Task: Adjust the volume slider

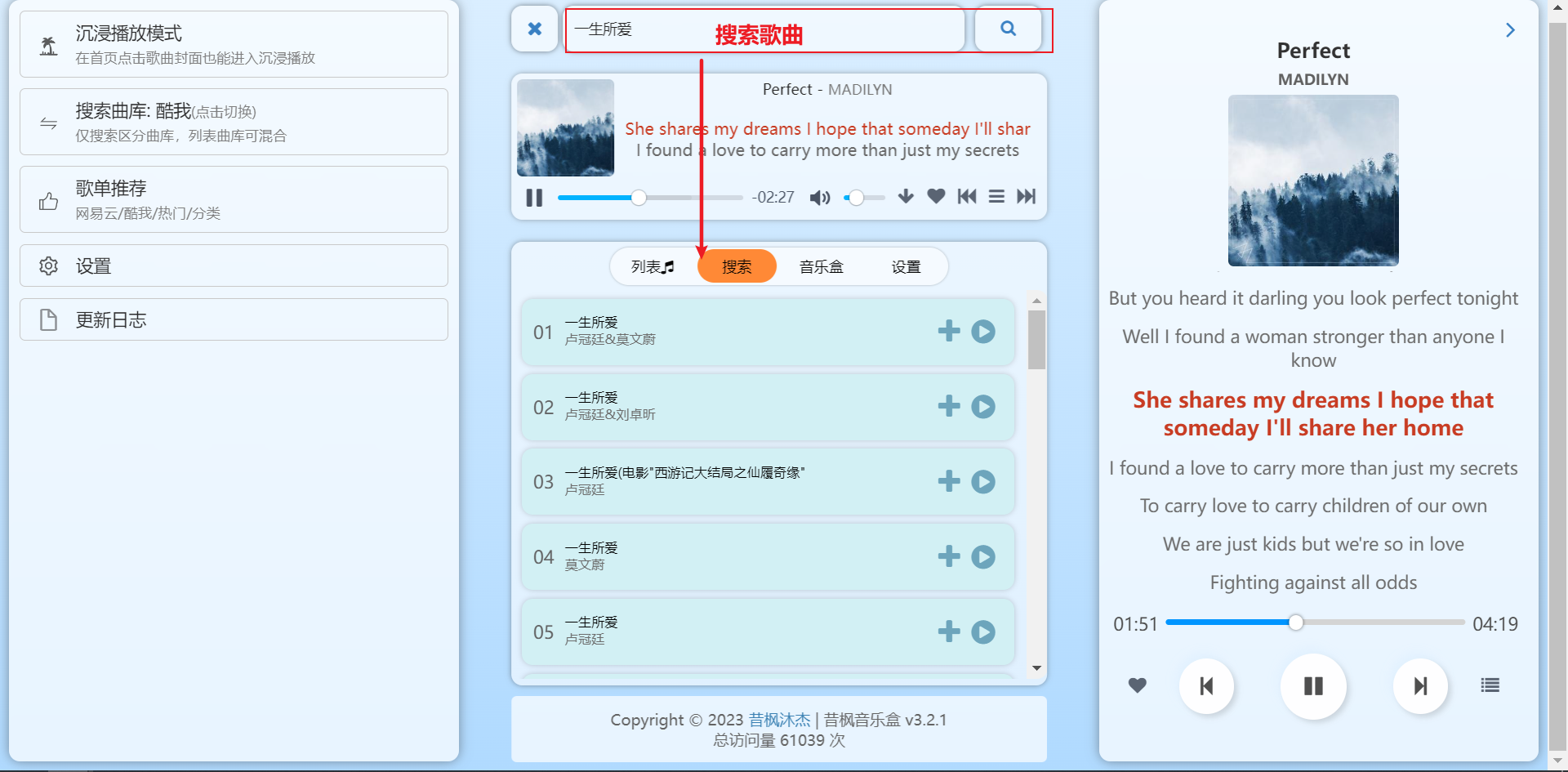Action: click(x=864, y=198)
